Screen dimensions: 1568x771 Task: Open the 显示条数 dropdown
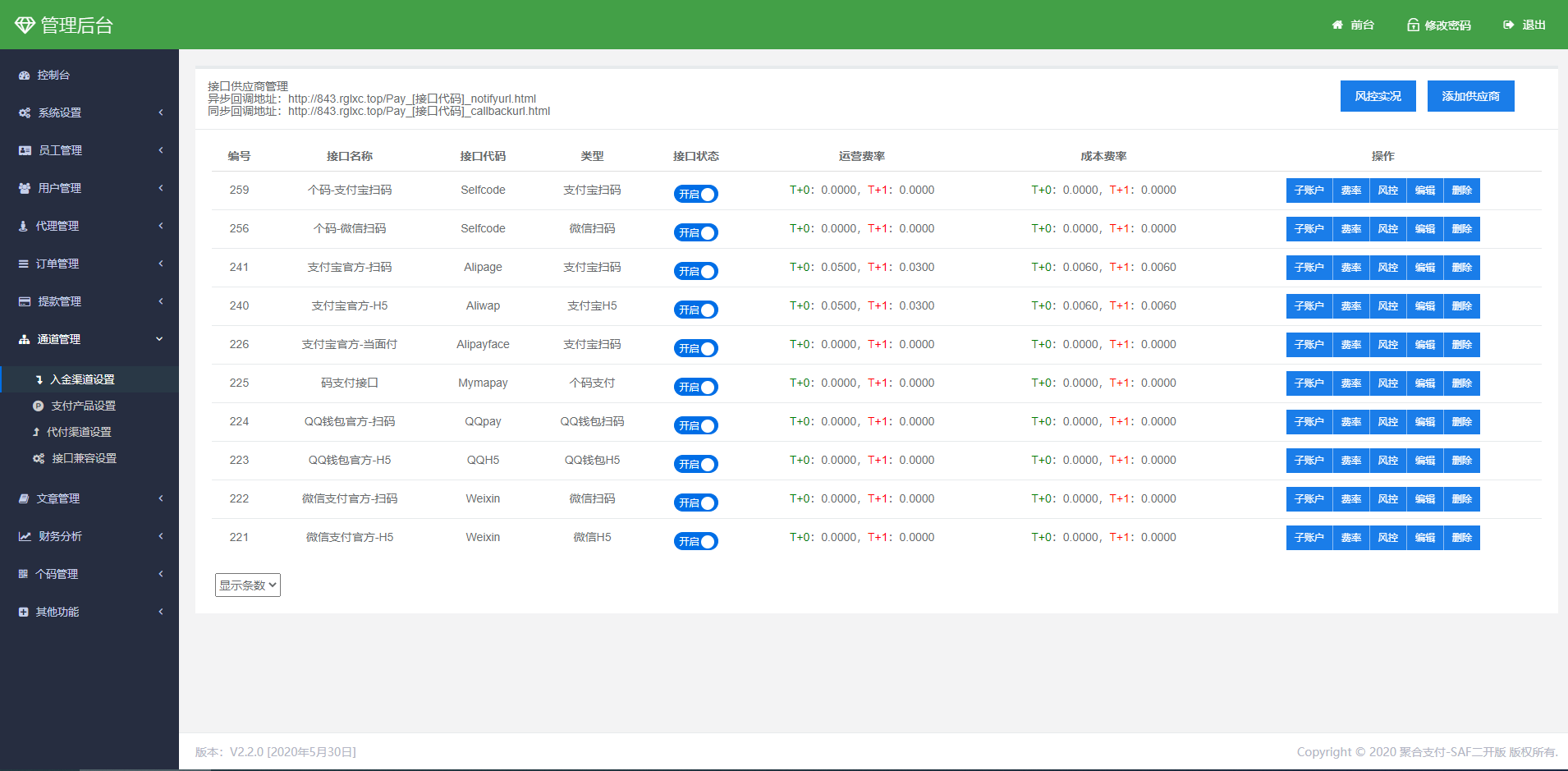click(x=248, y=585)
